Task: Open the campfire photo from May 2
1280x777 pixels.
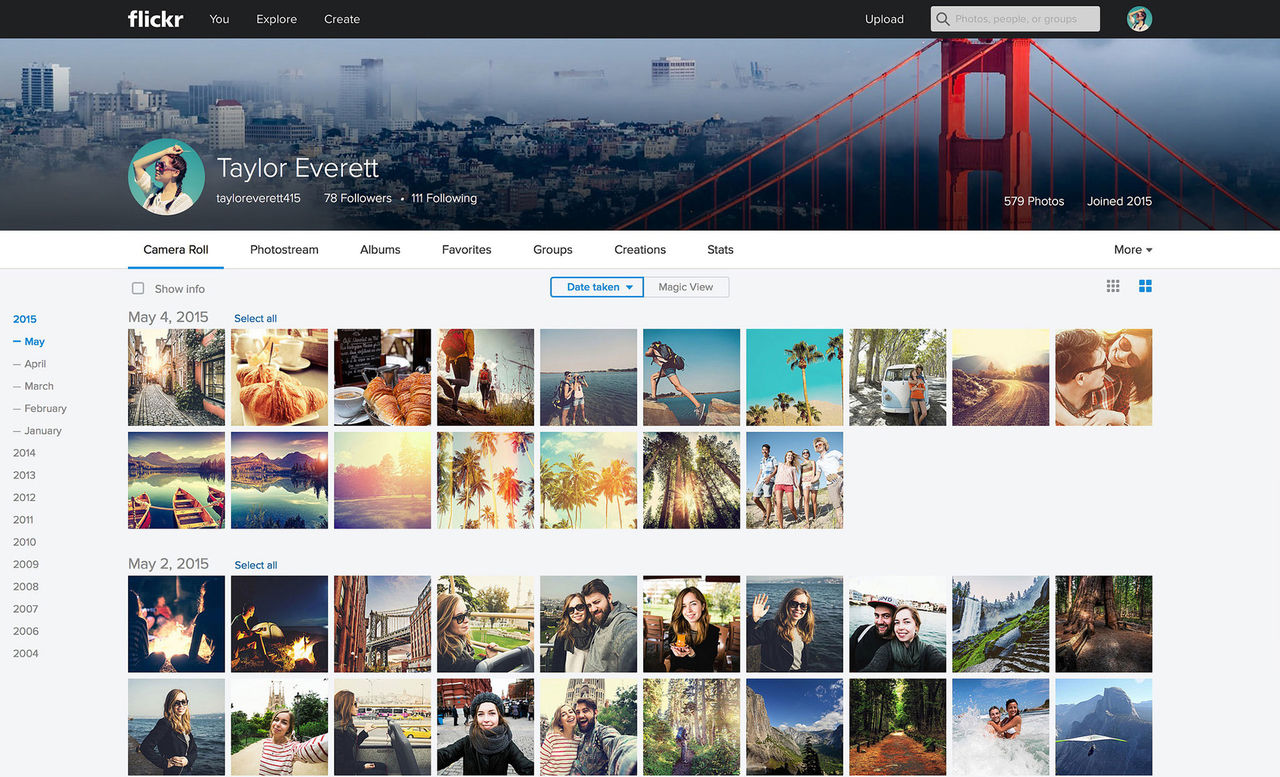Action: point(176,624)
